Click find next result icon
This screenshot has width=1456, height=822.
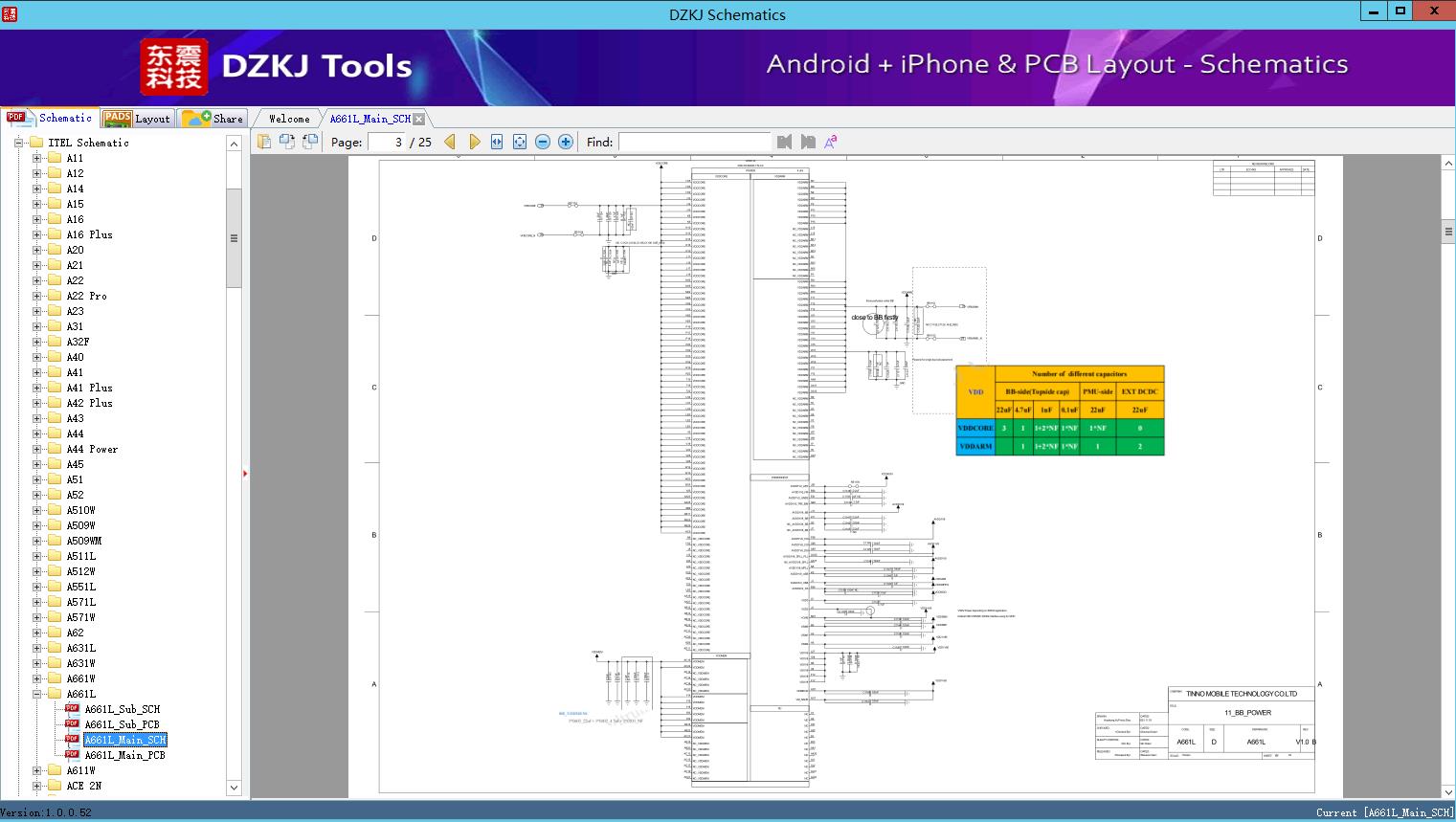(x=808, y=142)
